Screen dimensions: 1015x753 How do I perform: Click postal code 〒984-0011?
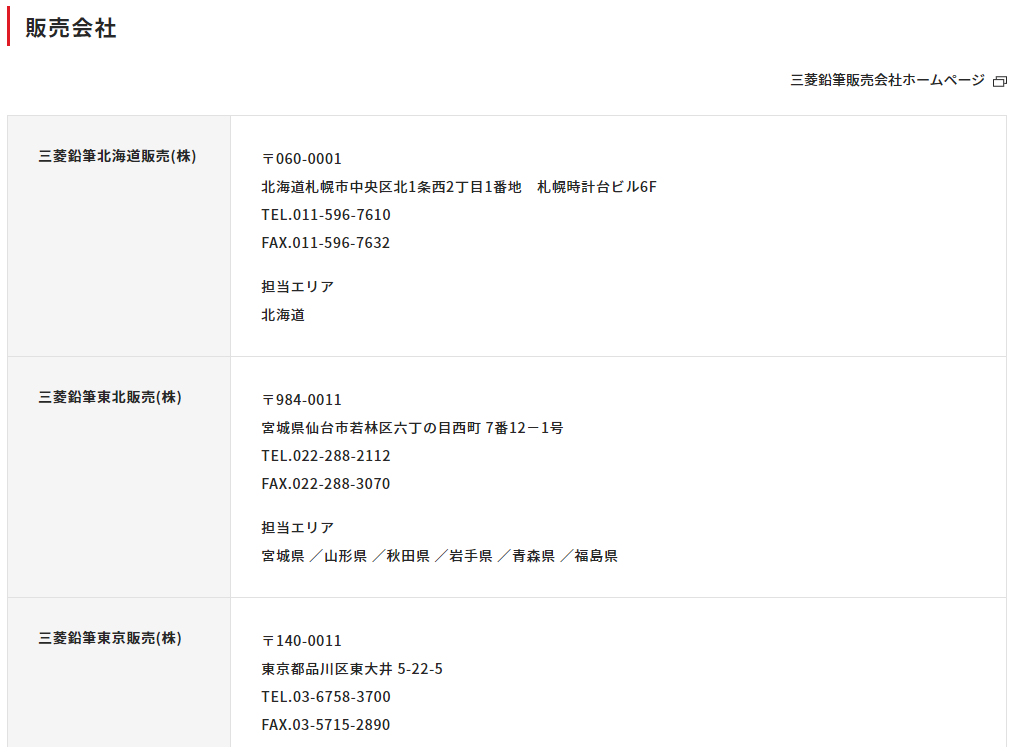301,400
